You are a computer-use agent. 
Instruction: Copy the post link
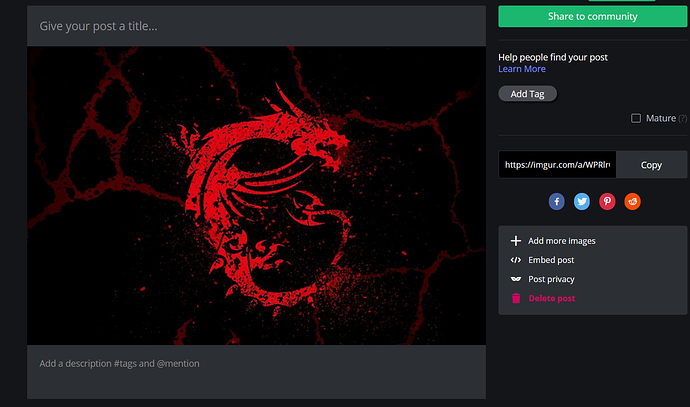point(651,165)
